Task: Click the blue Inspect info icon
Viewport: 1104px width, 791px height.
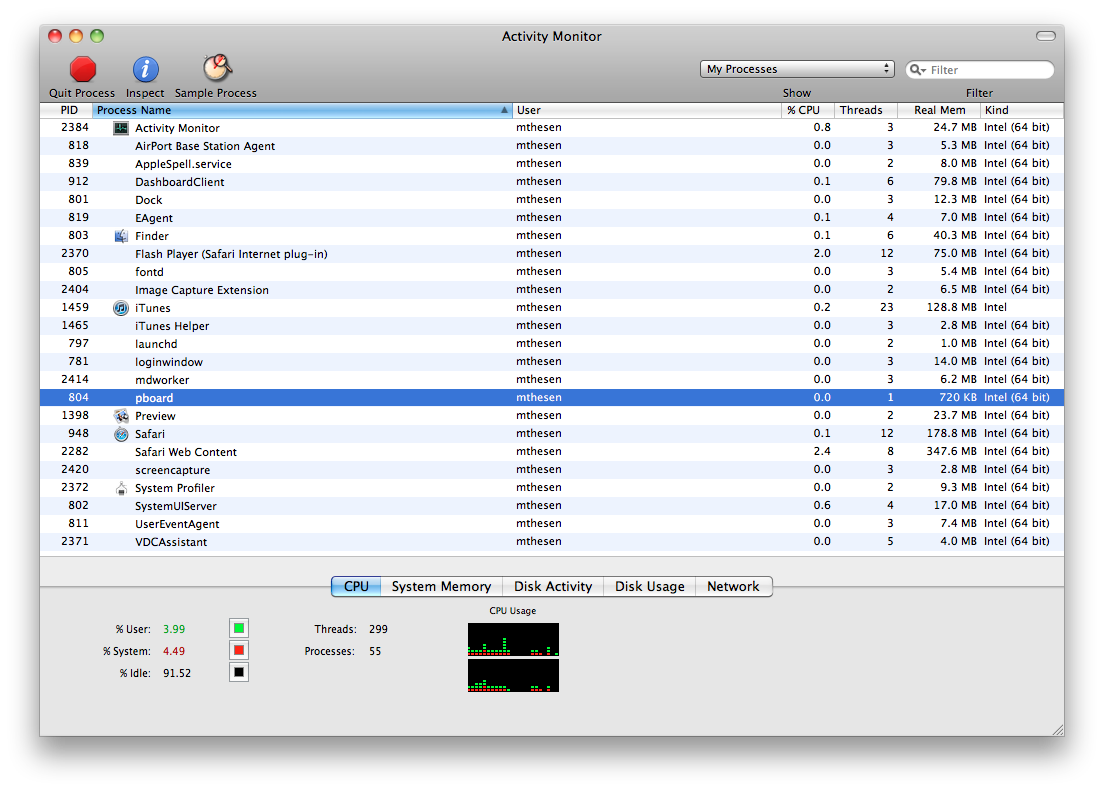Action: tap(145, 69)
